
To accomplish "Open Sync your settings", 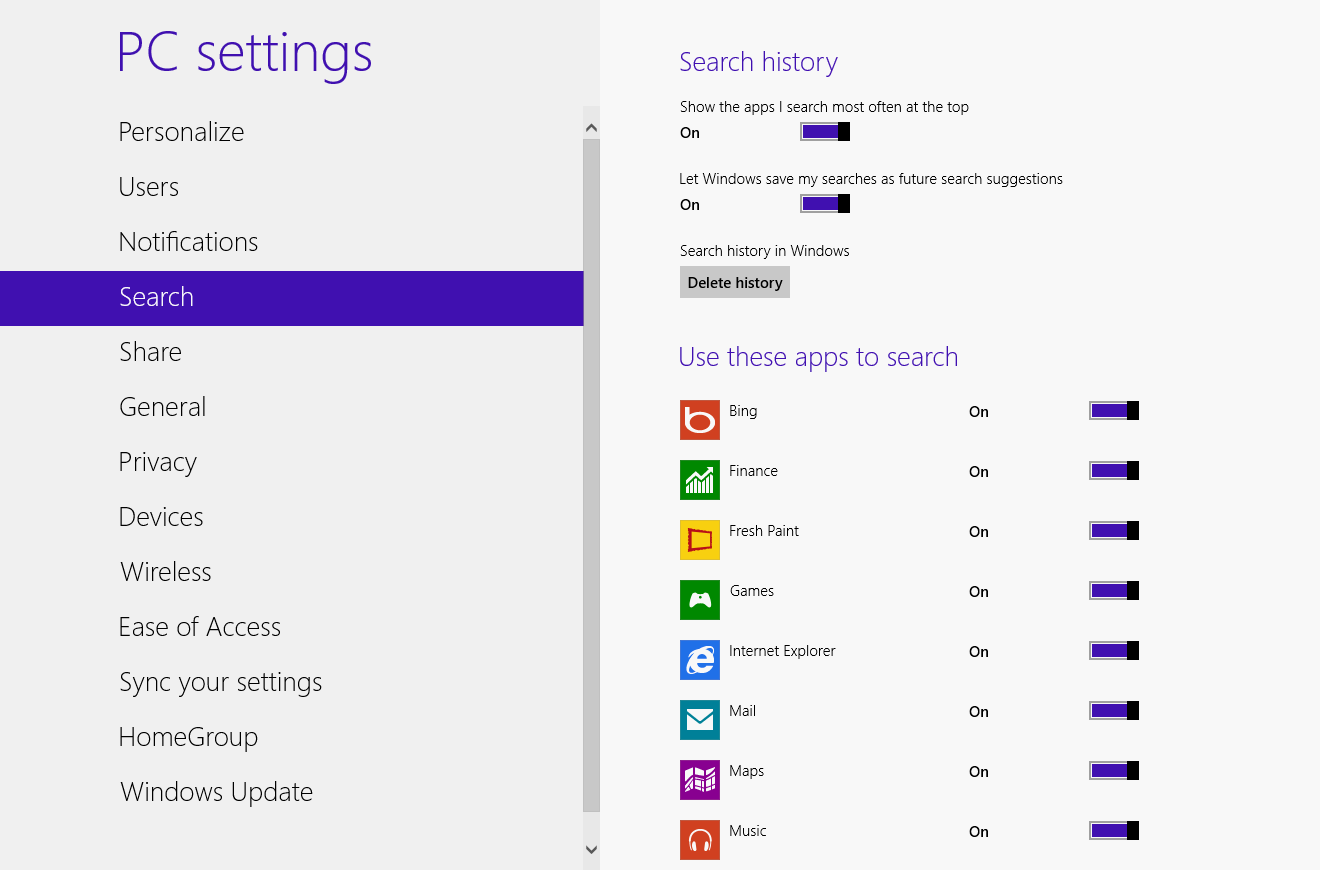I will pyautogui.click(x=291, y=682).
